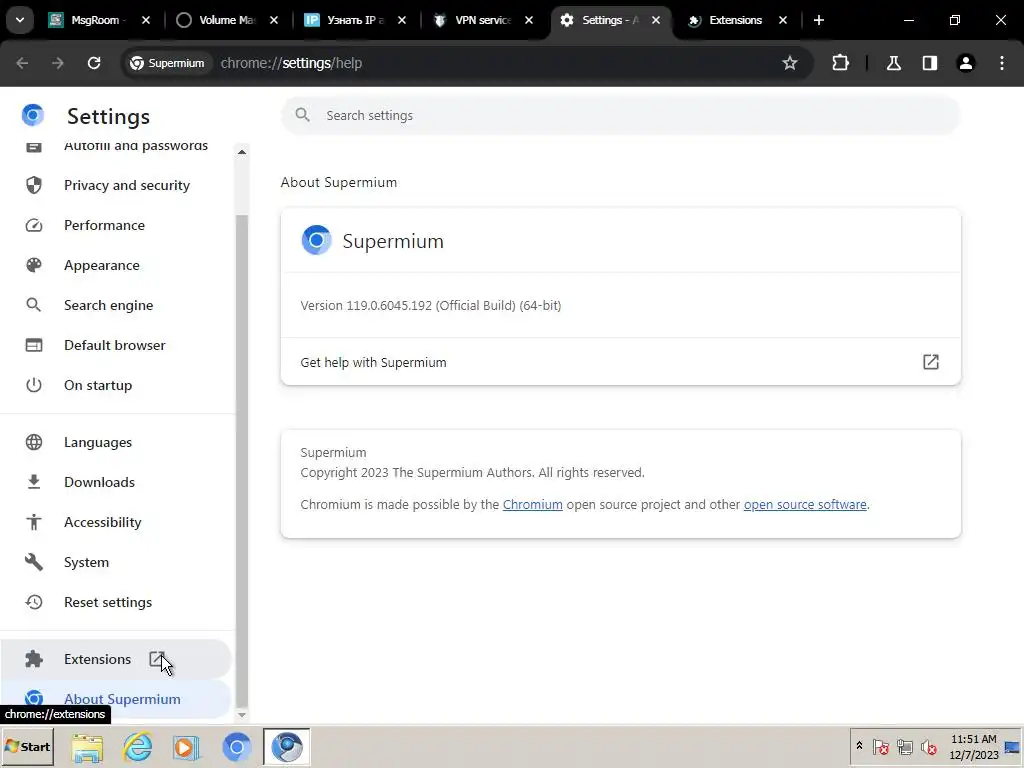Toggle the side panel
Image resolution: width=1024 pixels, height=768 pixels.
[930, 63]
